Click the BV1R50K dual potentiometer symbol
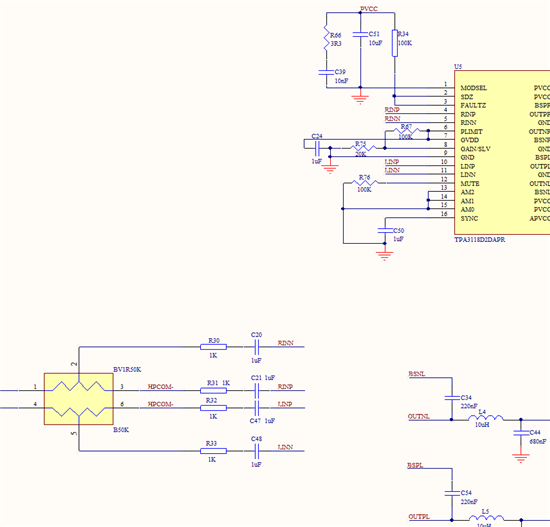550x527 pixels. pos(79,399)
